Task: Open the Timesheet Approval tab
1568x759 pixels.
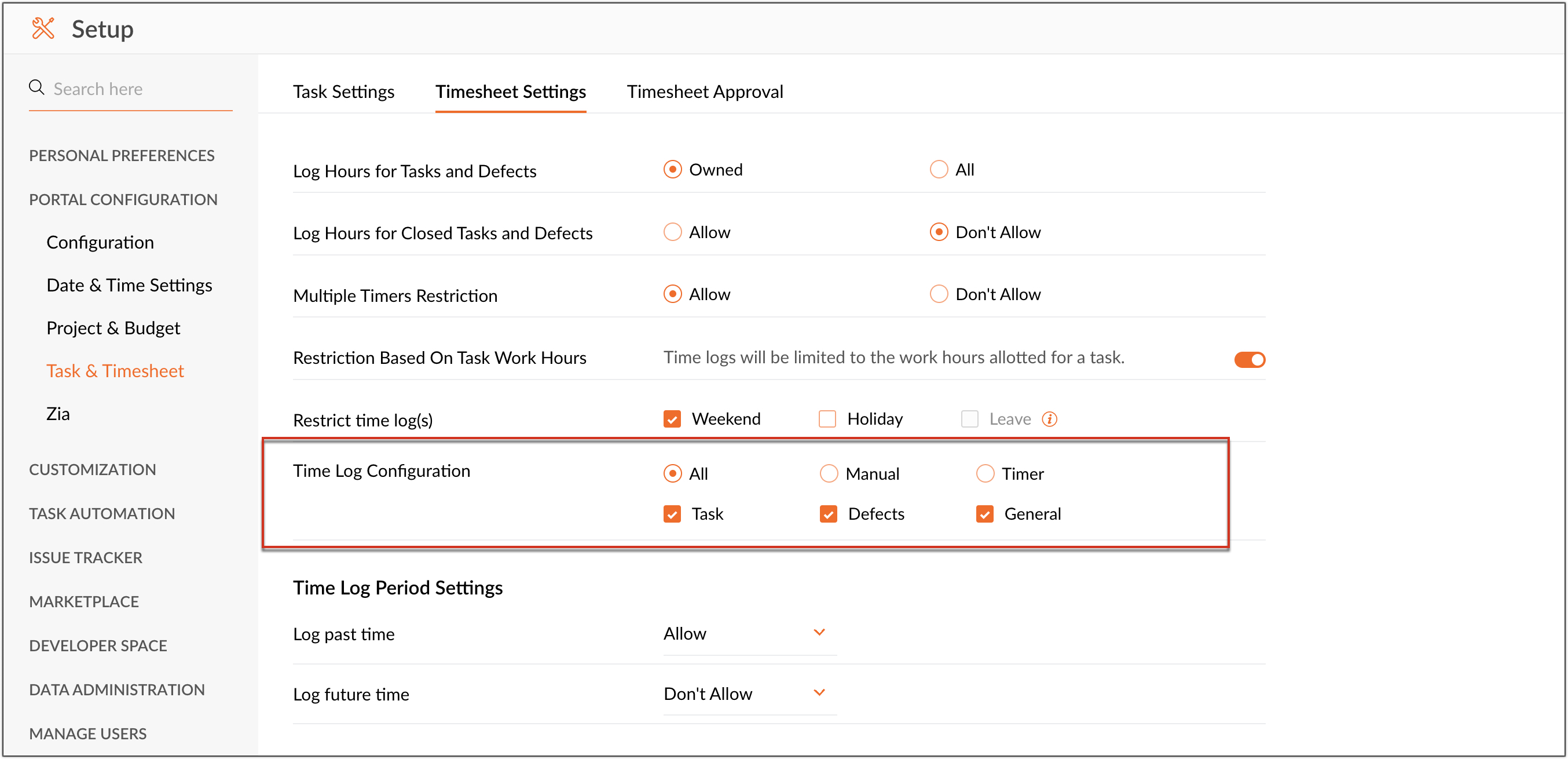Action: pos(704,92)
